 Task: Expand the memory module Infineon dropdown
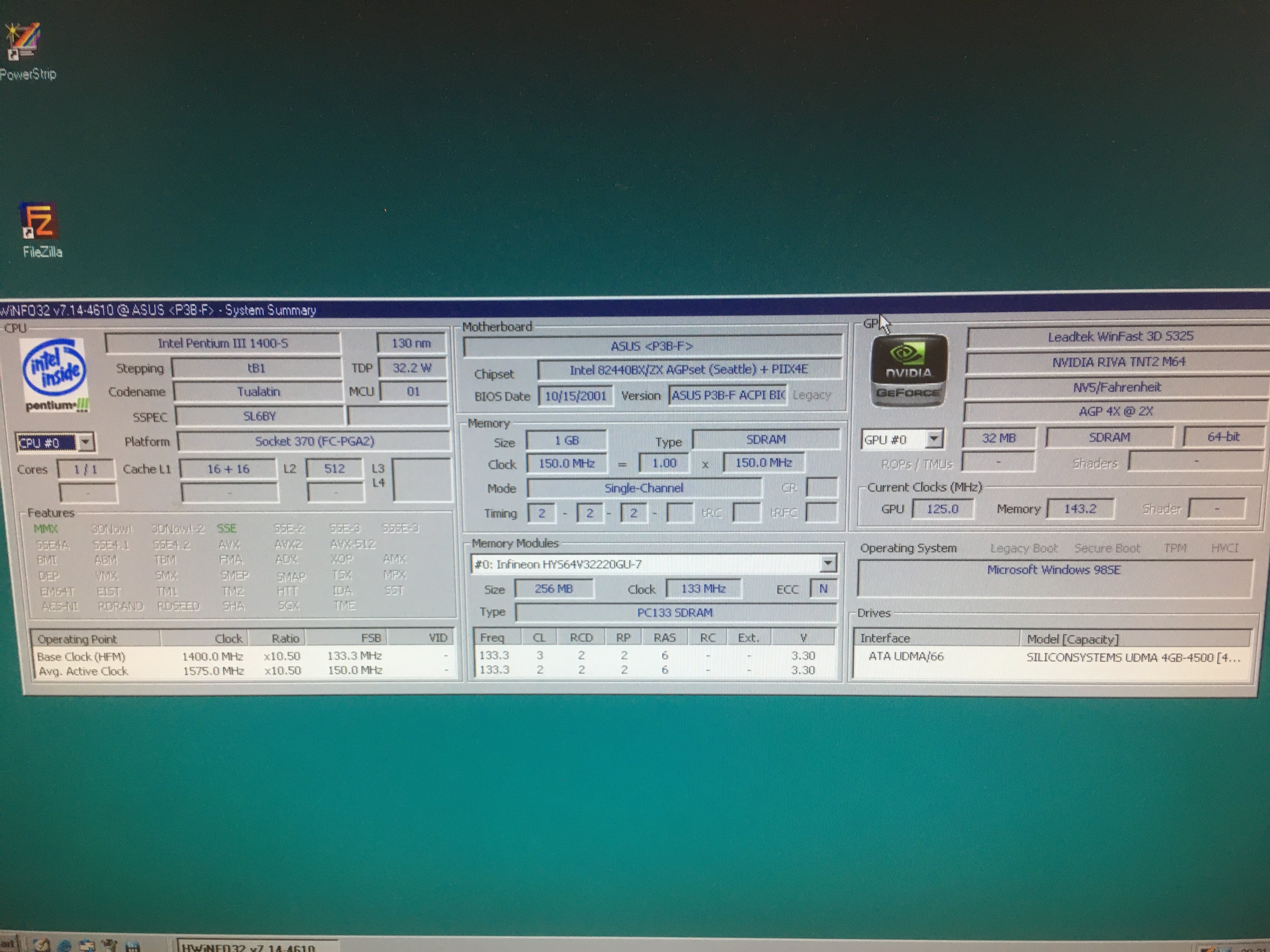coord(827,564)
